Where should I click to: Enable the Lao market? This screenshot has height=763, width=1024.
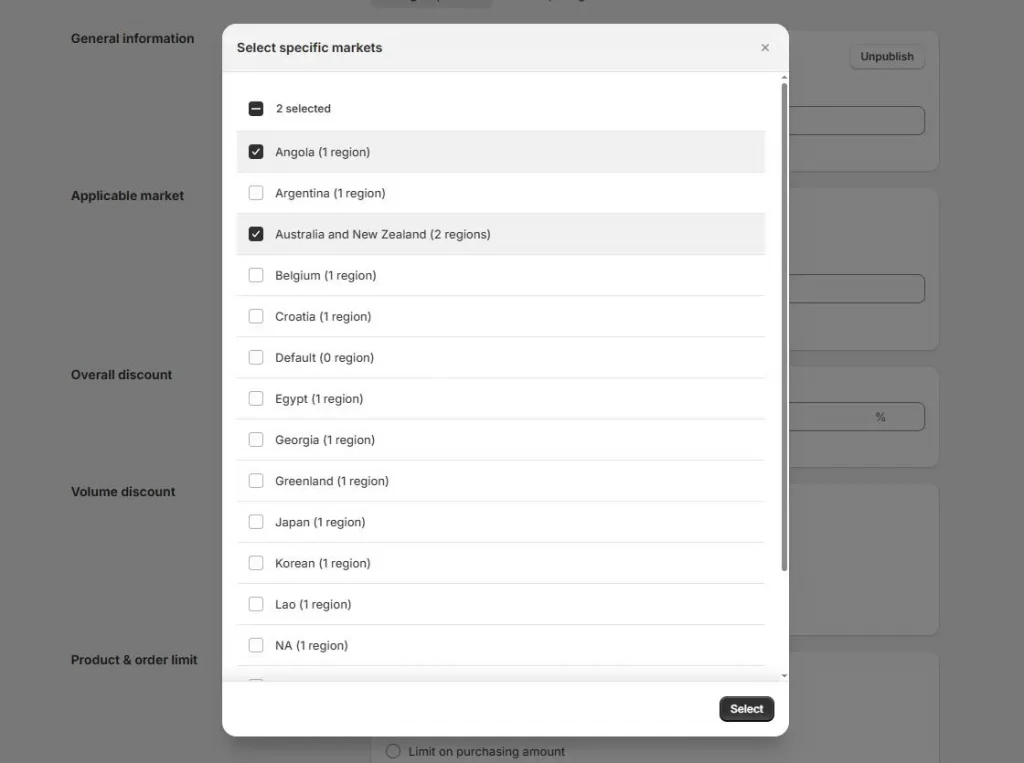[x=256, y=603]
